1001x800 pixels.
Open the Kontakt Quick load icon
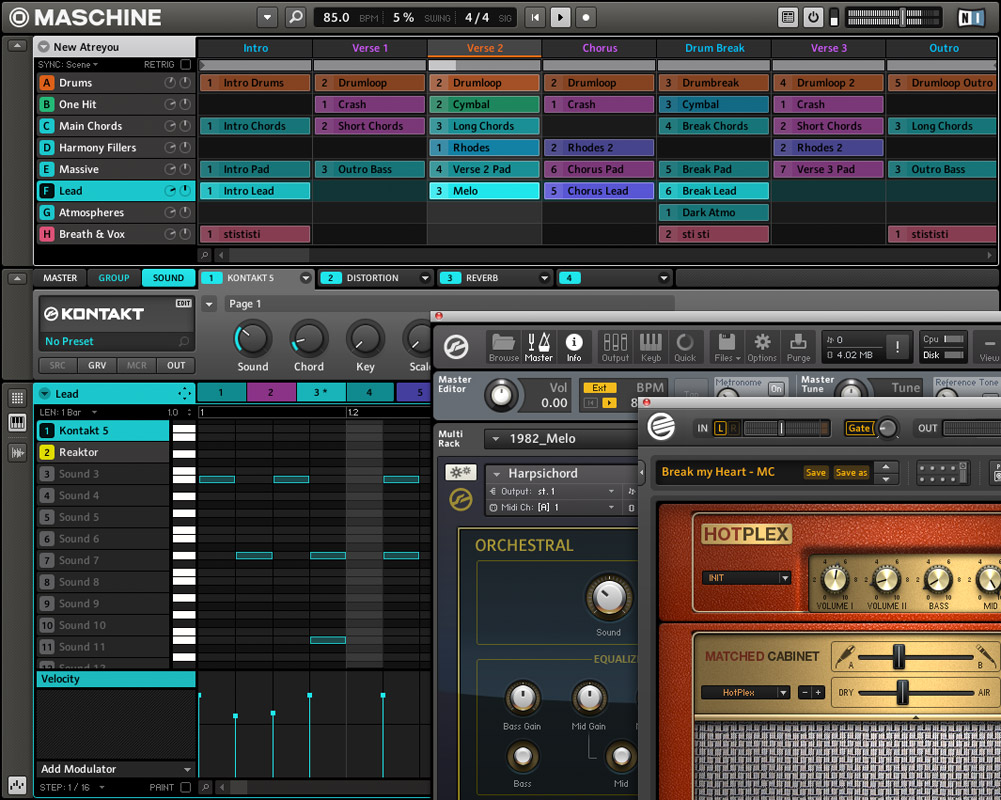(x=685, y=347)
